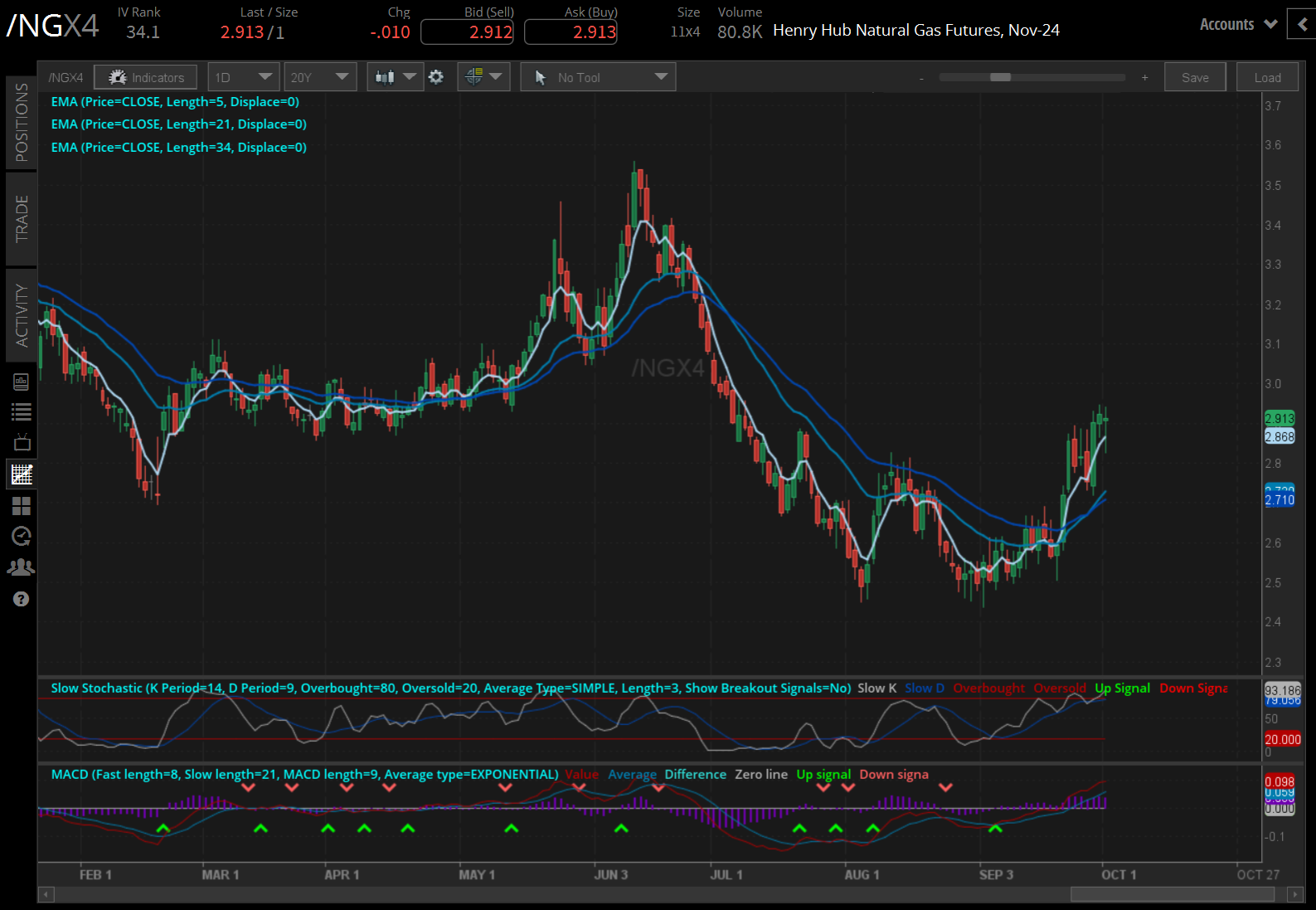The height and width of the screenshot is (910, 1316).
Task: Select the EMA Length=34 study label
Action: click(178, 148)
